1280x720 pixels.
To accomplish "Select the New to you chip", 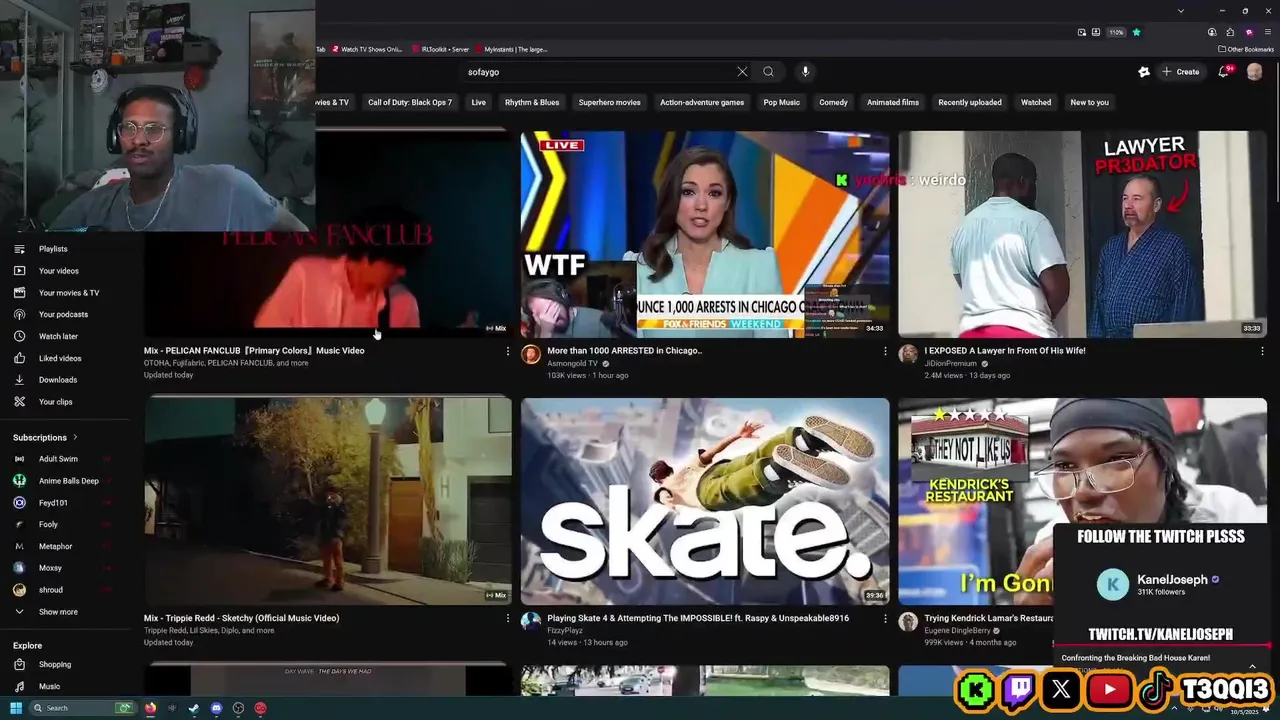I will click(1090, 102).
